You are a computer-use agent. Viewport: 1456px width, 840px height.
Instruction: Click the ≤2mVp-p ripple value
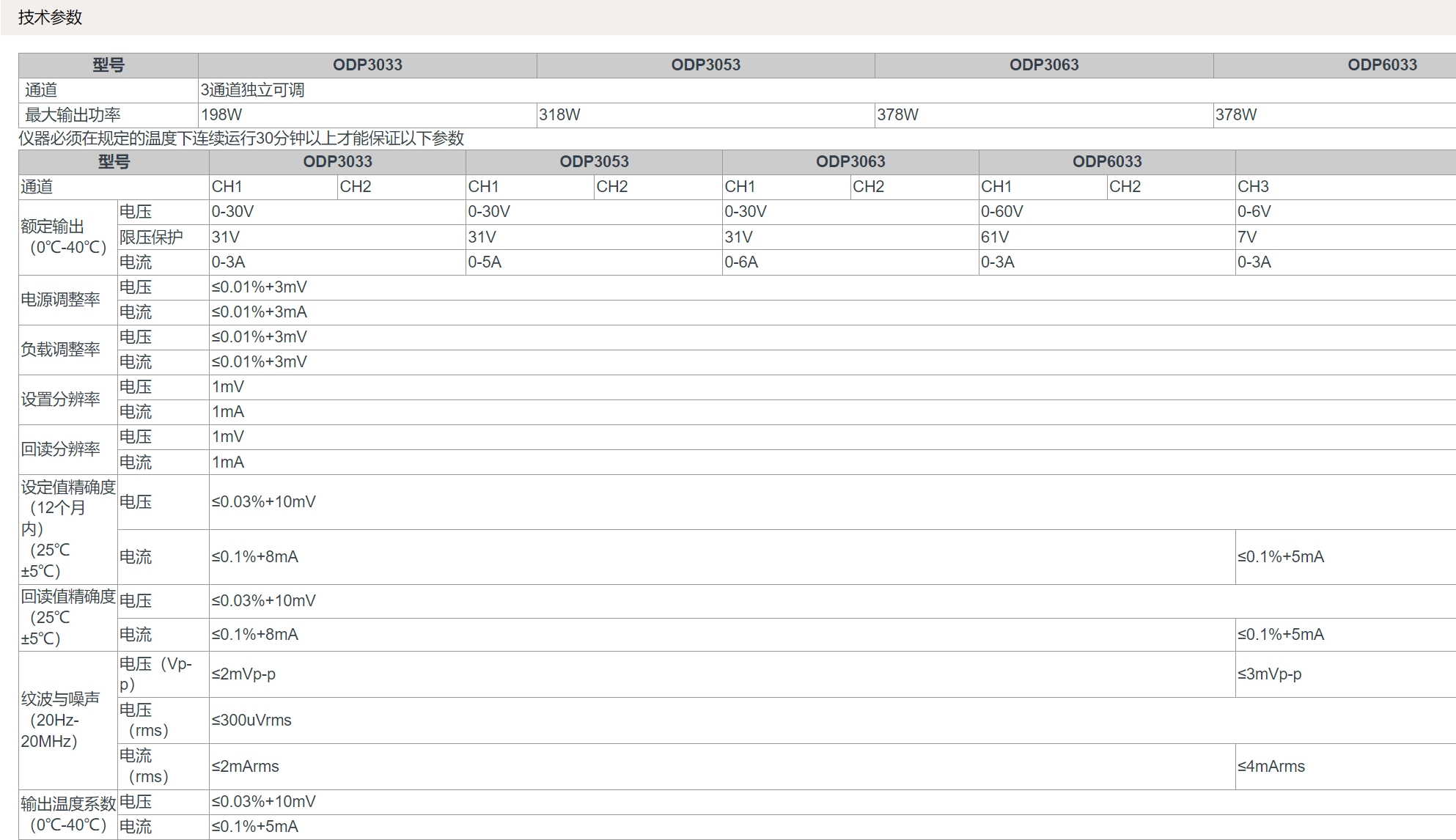click(x=243, y=674)
